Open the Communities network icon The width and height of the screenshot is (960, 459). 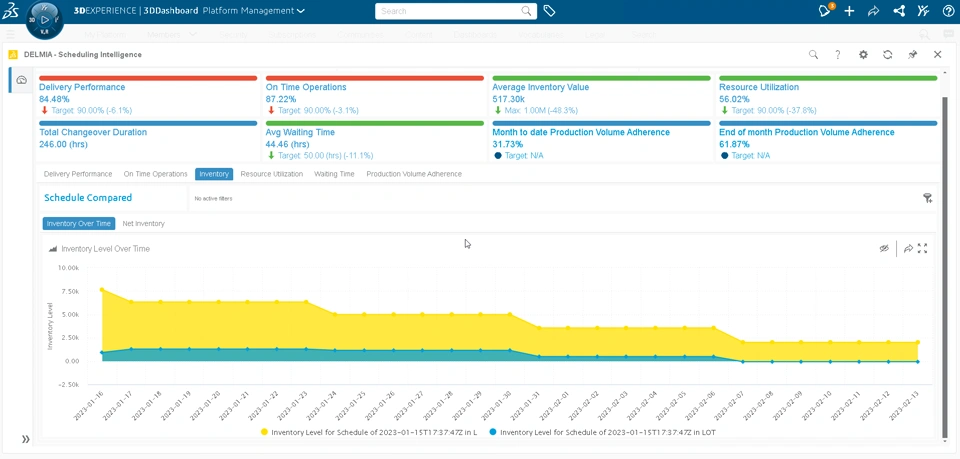point(899,11)
